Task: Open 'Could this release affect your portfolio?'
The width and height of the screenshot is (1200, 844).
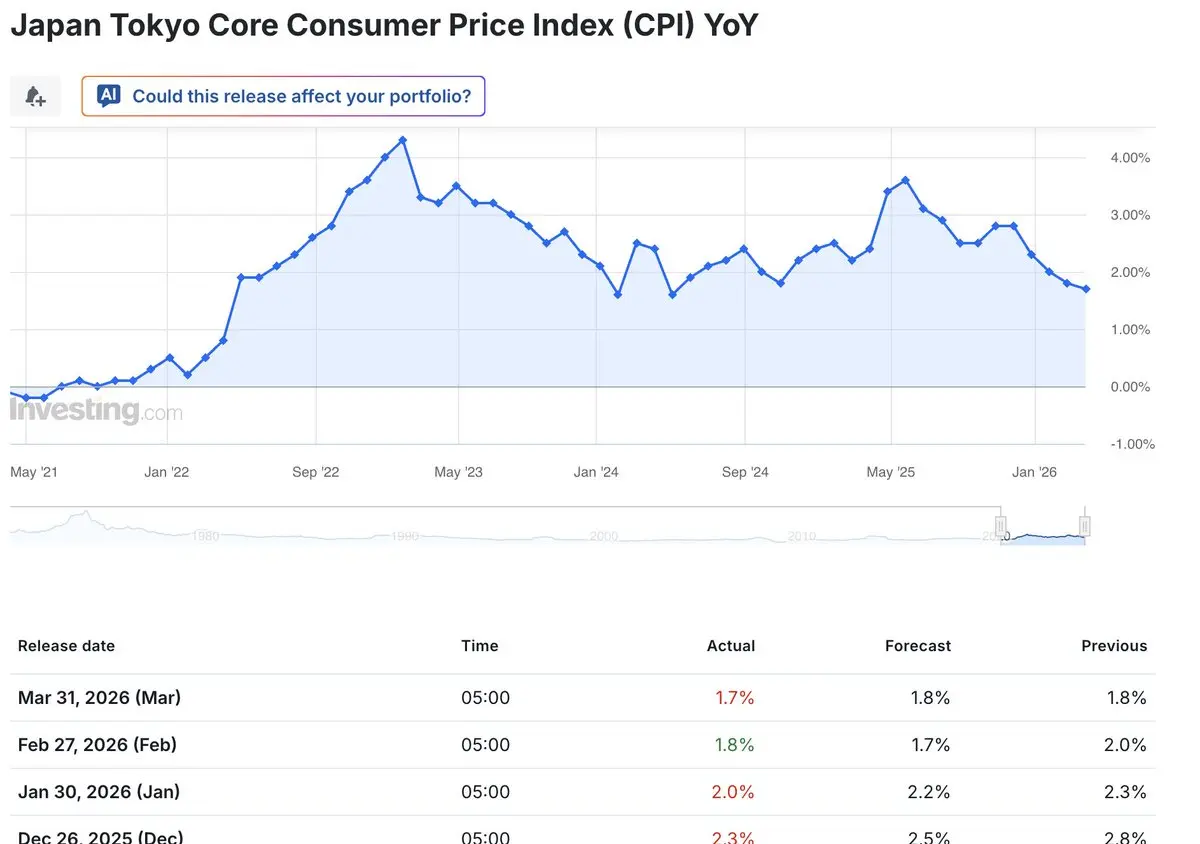Action: (x=301, y=97)
